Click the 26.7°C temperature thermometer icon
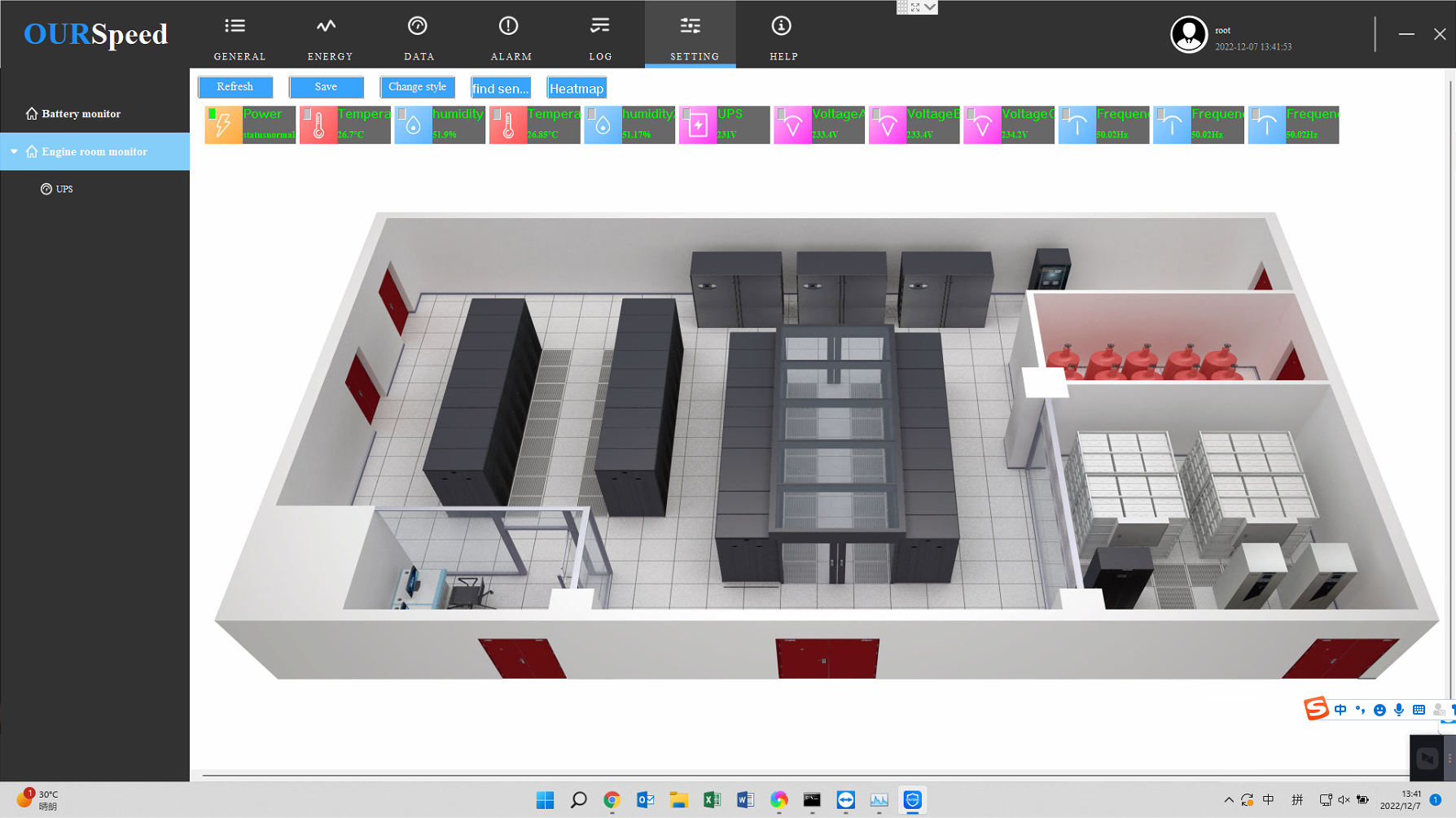The image size is (1456, 818). tap(318, 125)
